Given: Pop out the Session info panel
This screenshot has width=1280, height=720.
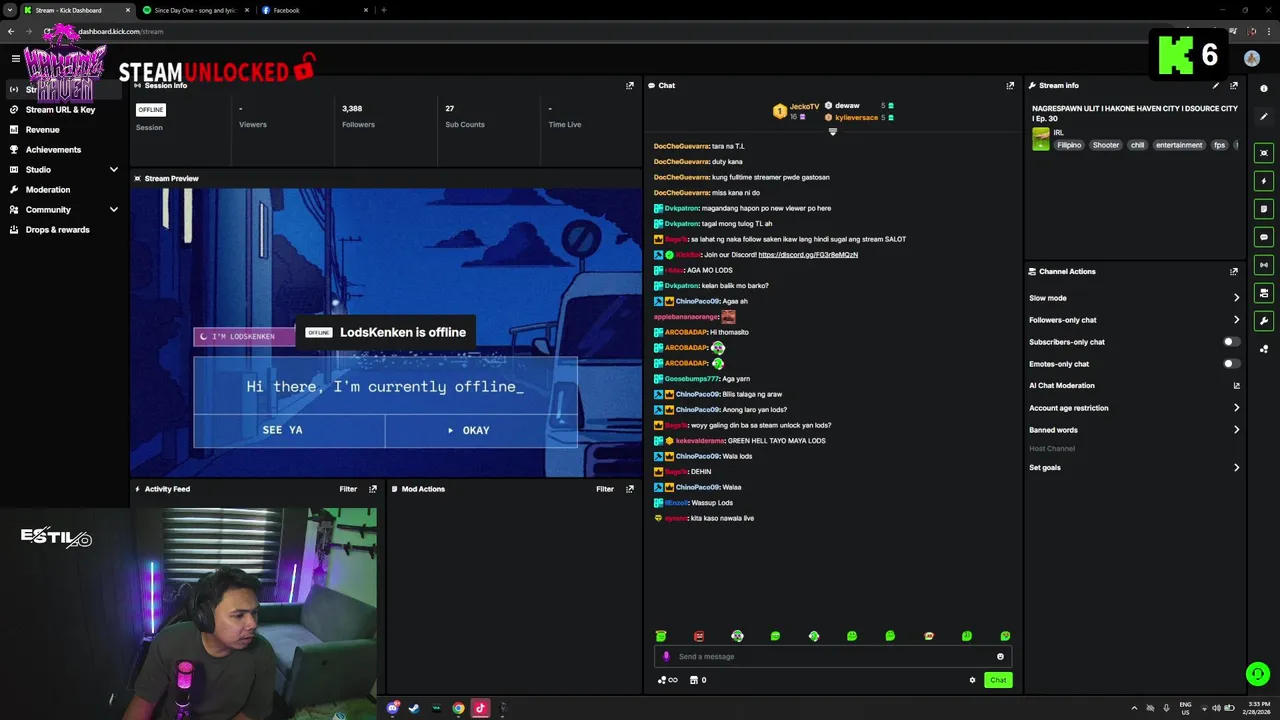Looking at the screenshot, I should [x=629, y=86].
